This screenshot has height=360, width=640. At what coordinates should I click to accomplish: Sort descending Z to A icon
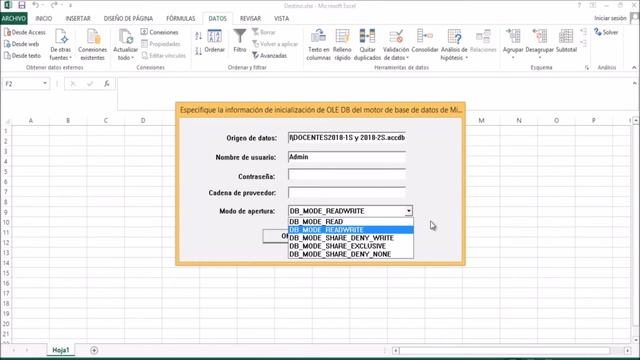(198, 51)
